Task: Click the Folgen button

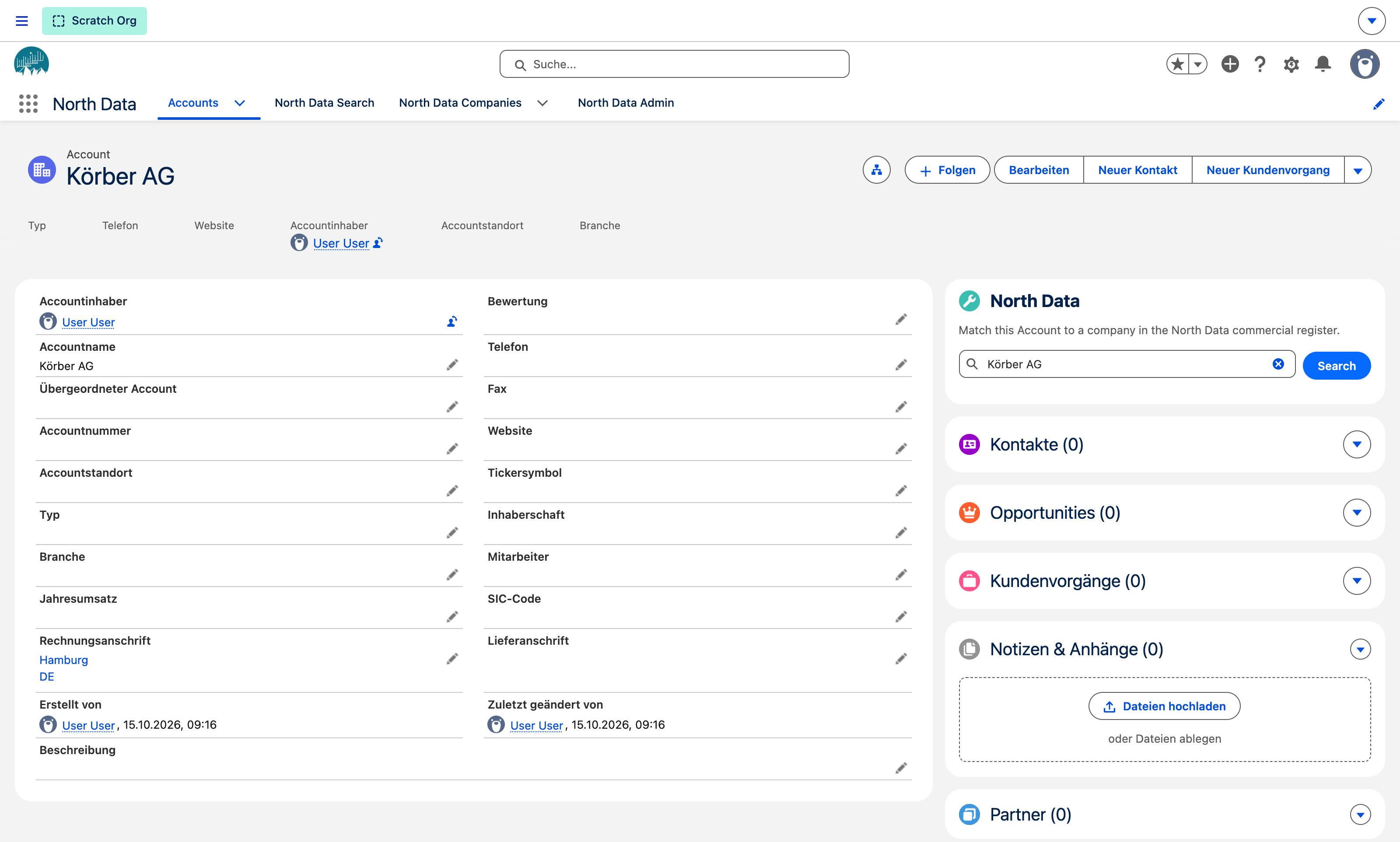Action: point(947,170)
